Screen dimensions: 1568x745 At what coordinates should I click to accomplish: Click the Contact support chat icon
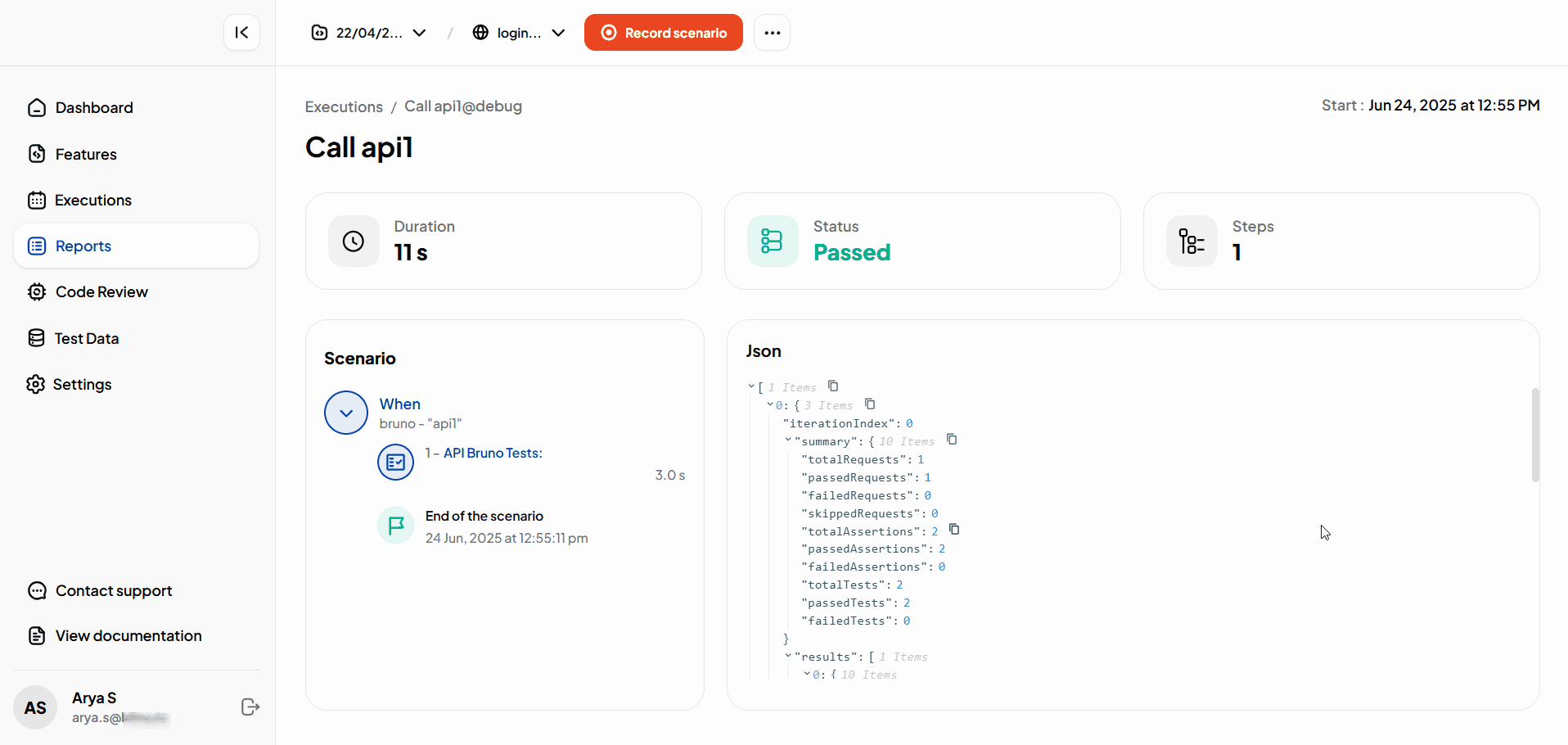tap(37, 590)
